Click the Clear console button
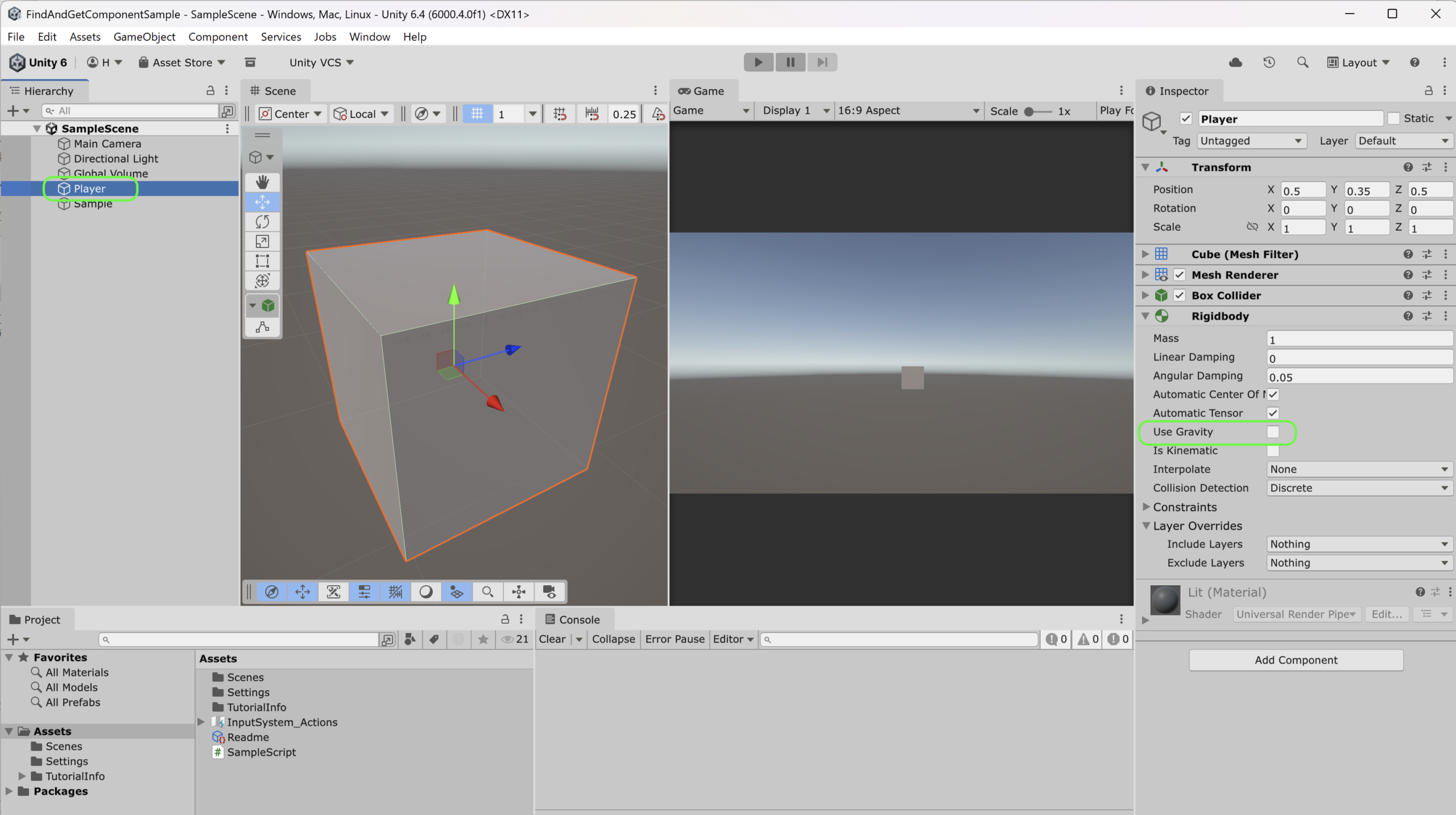The image size is (1456, 815). point(552,639)
